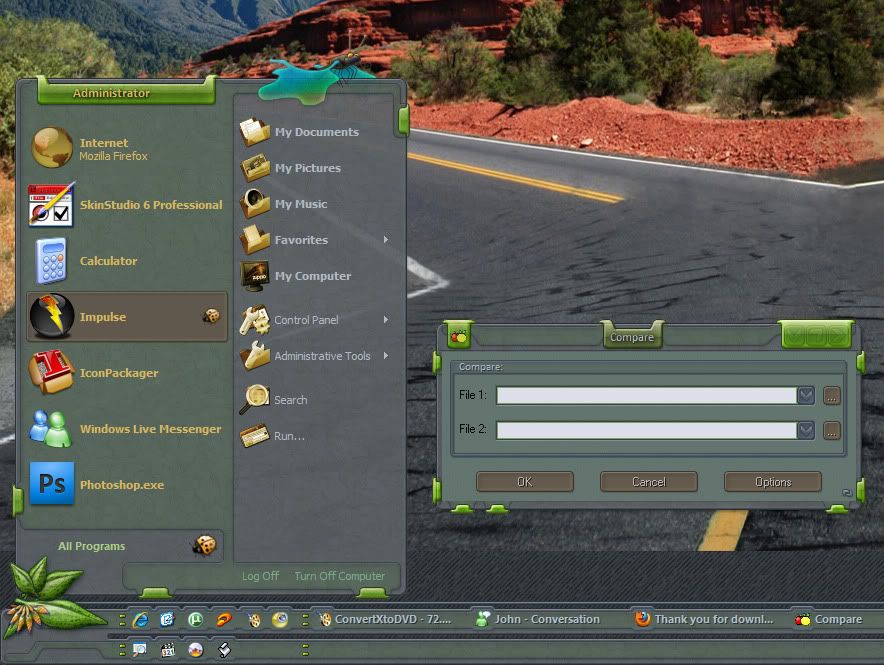Choose Run... in the Start menu

tap(315, 436)
